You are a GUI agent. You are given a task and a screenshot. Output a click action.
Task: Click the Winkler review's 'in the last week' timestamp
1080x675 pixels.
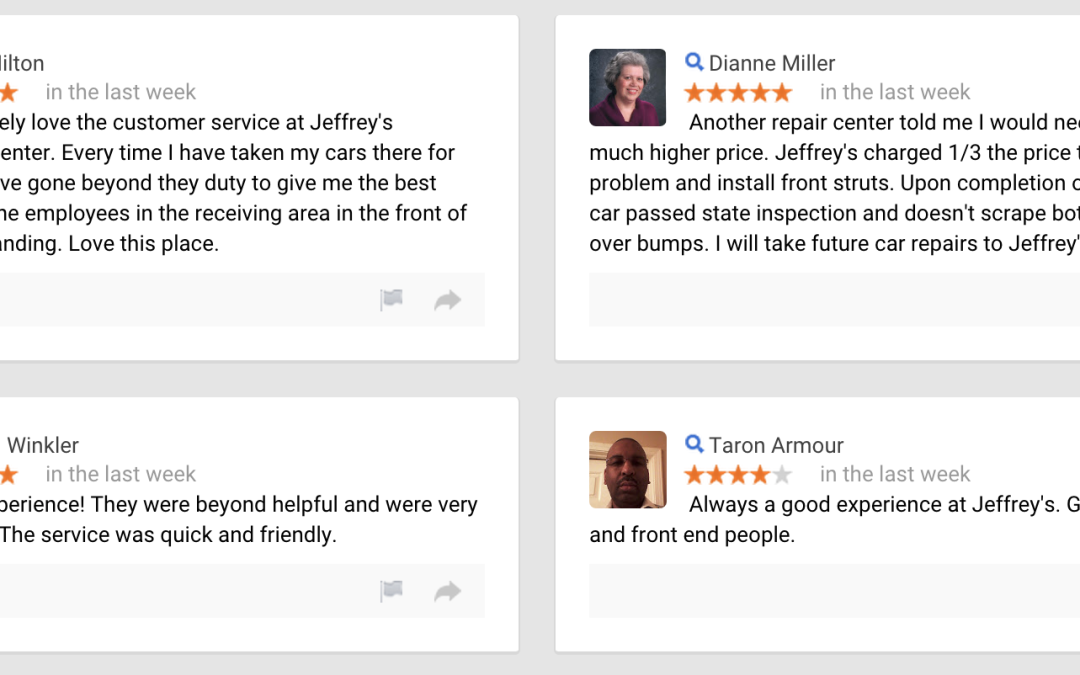(121, 475)
